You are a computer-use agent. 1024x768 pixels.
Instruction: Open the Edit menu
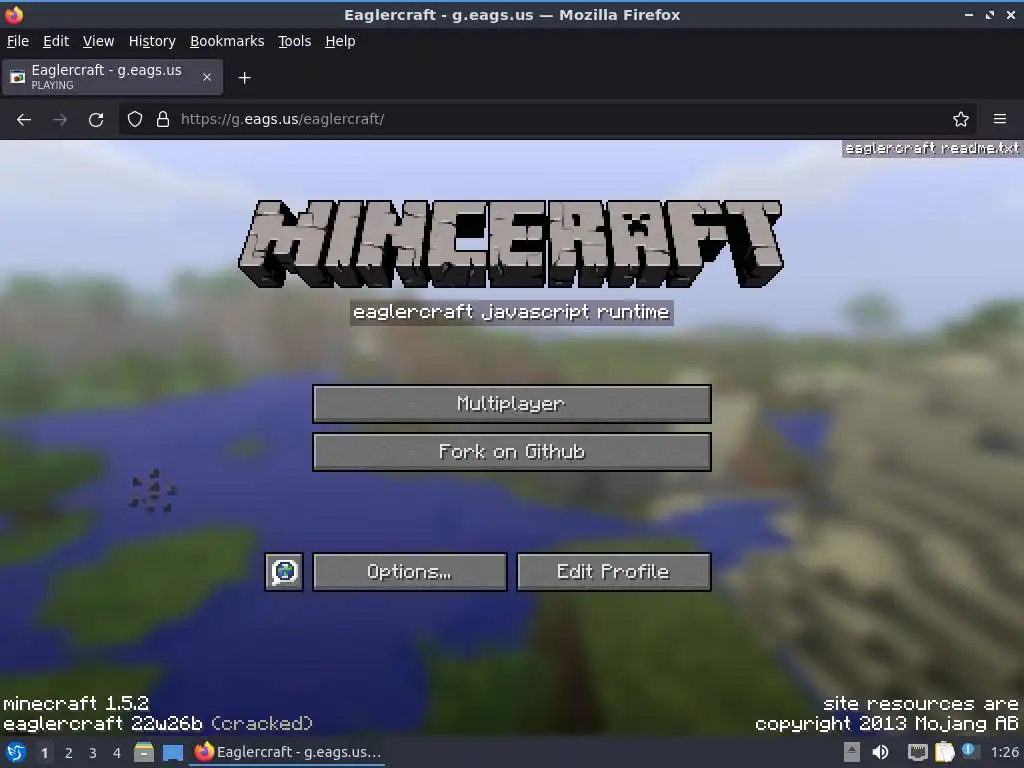click(x=56, y=41)
